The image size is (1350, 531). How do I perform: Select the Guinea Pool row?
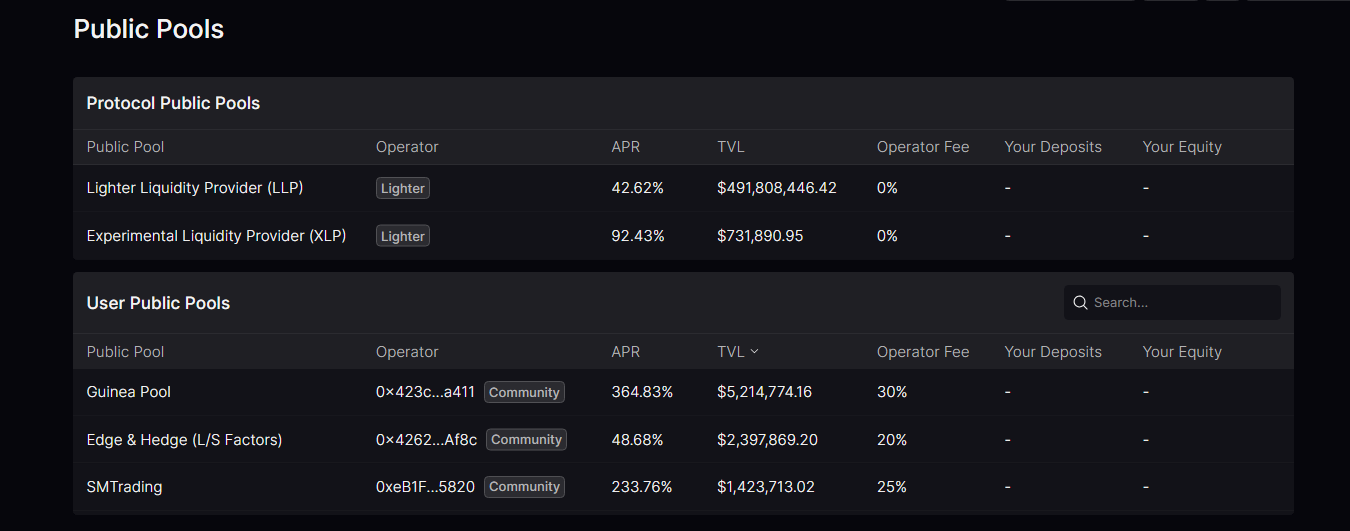129,392
